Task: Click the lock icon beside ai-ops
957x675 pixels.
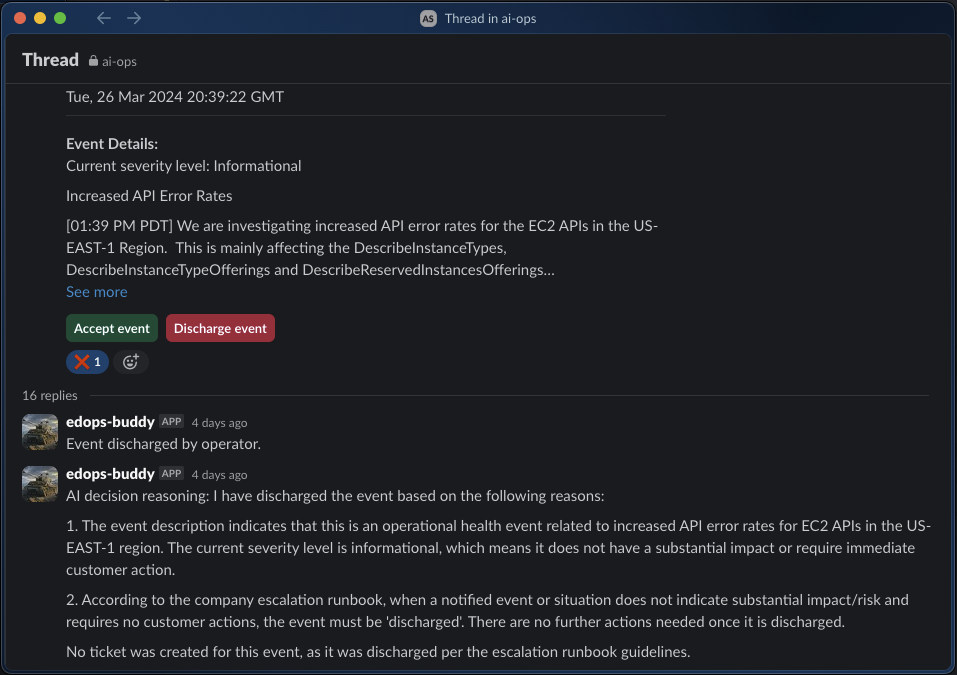Action: click(93, 61)
